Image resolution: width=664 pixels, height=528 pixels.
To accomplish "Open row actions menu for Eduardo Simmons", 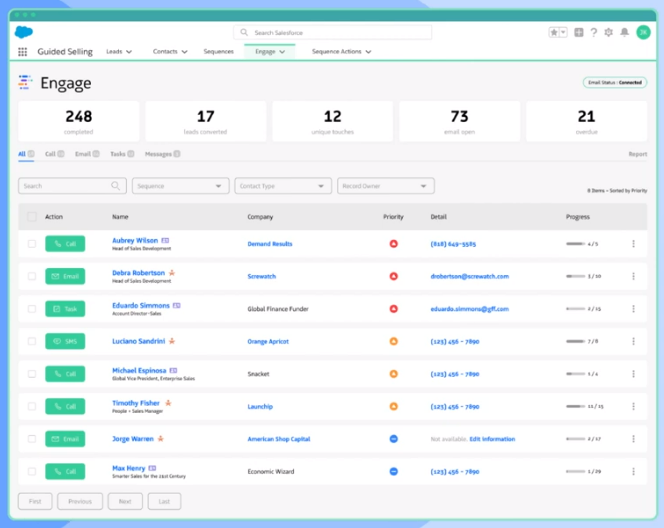I will click(x=633, y=309).
